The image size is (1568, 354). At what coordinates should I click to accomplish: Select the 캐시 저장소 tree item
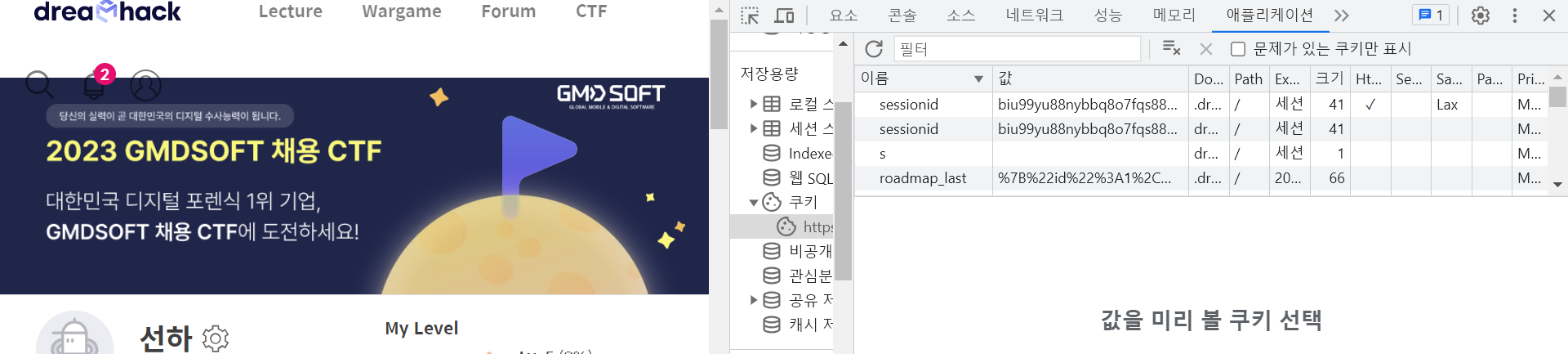tap(798, 325)
